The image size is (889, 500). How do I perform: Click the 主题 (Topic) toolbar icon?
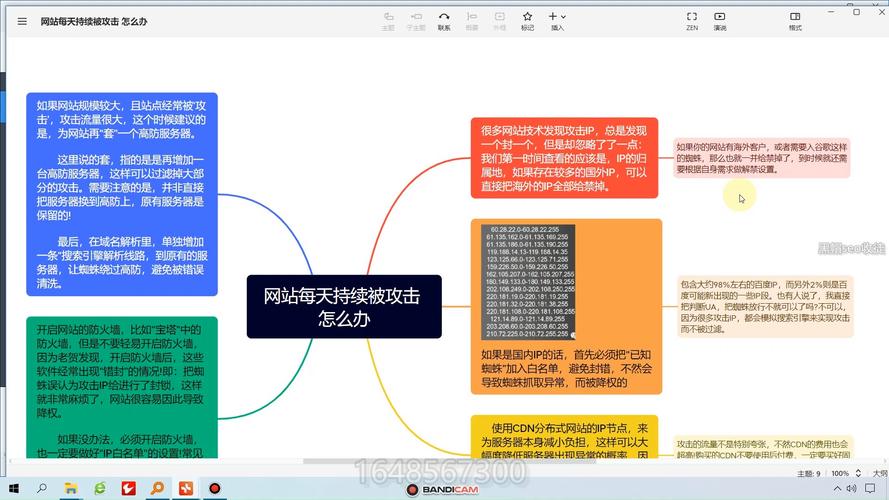(x=388, y=21)
